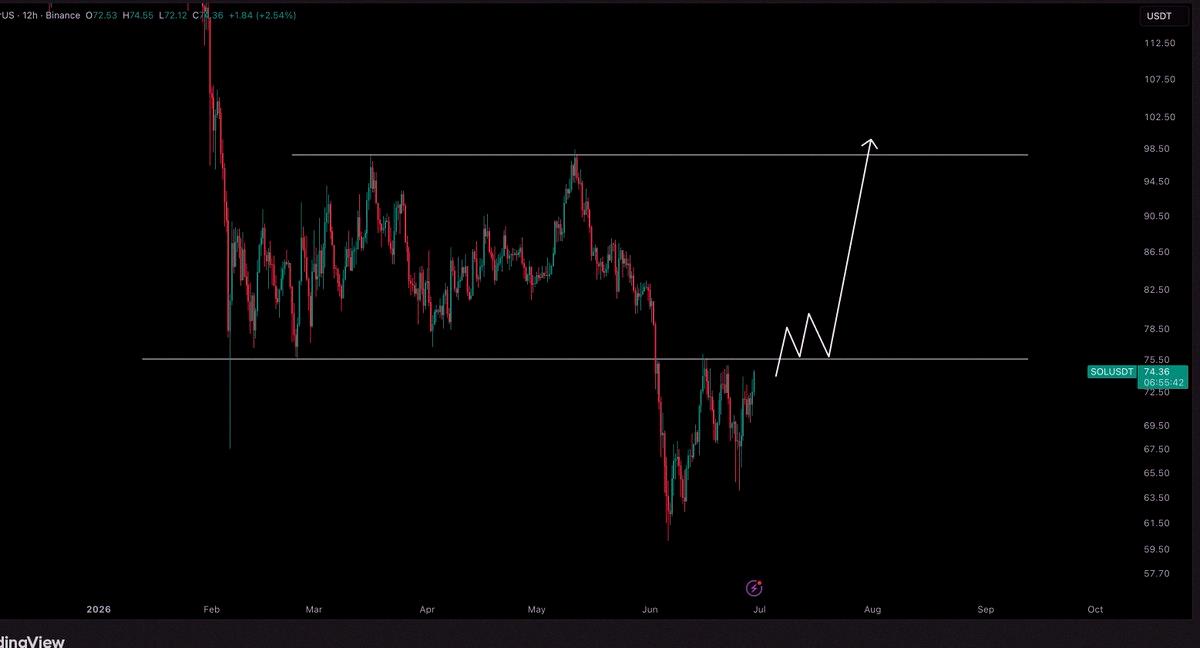
Task: Click the 65.50 price axis label
Action: click(x=1156, y=473)
